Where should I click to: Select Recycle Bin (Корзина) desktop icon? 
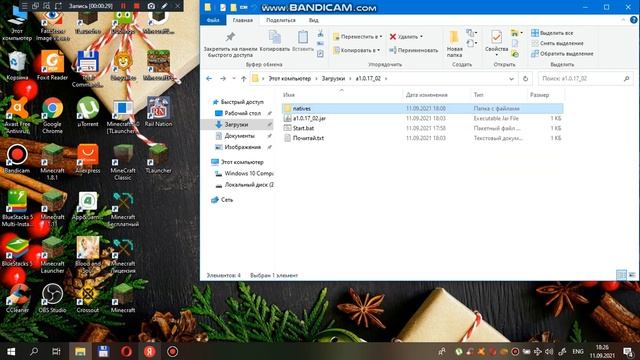click(x=17, y=65)
